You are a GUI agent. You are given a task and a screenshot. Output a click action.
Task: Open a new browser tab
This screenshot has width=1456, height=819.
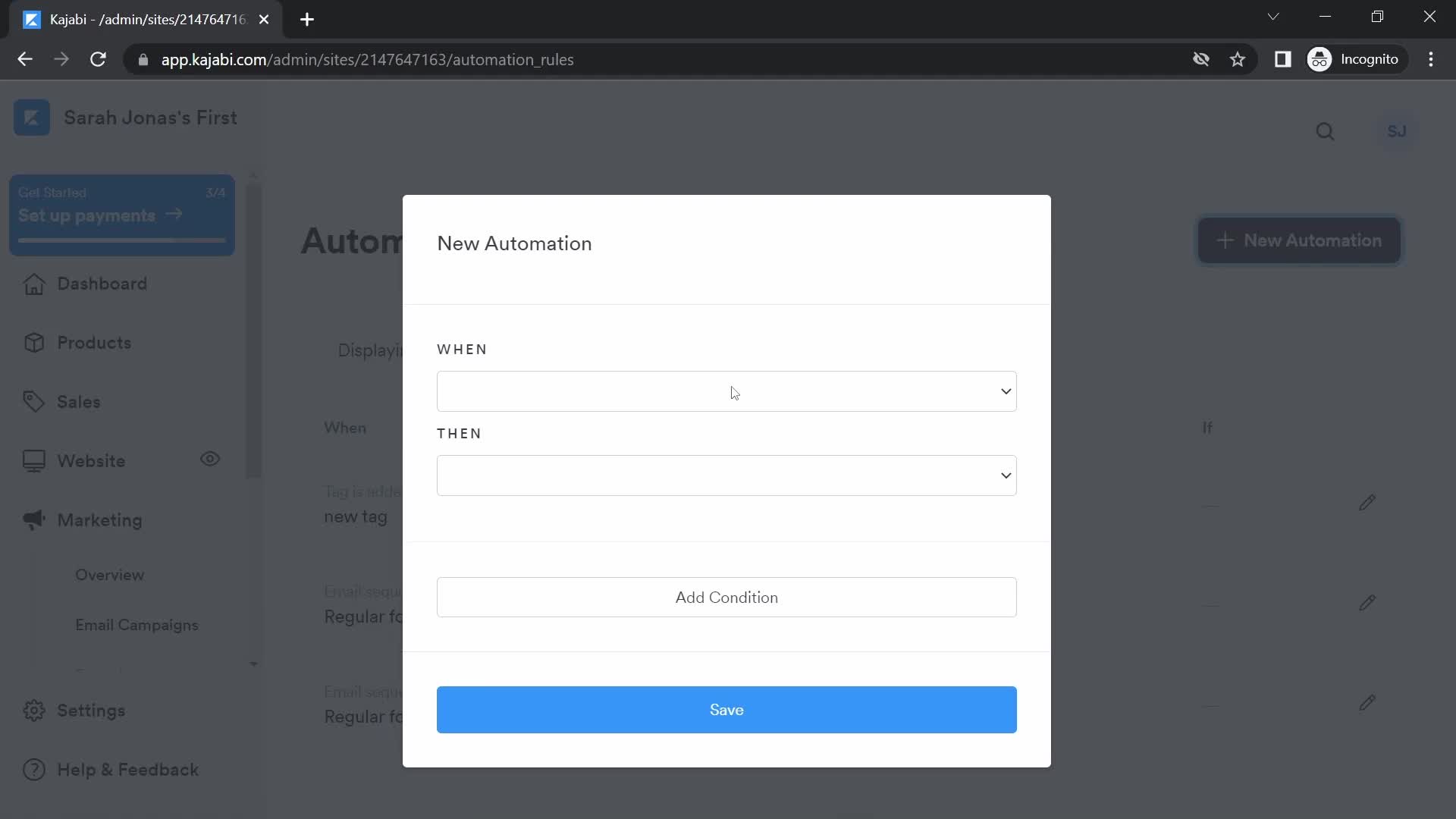click(307, 20)
